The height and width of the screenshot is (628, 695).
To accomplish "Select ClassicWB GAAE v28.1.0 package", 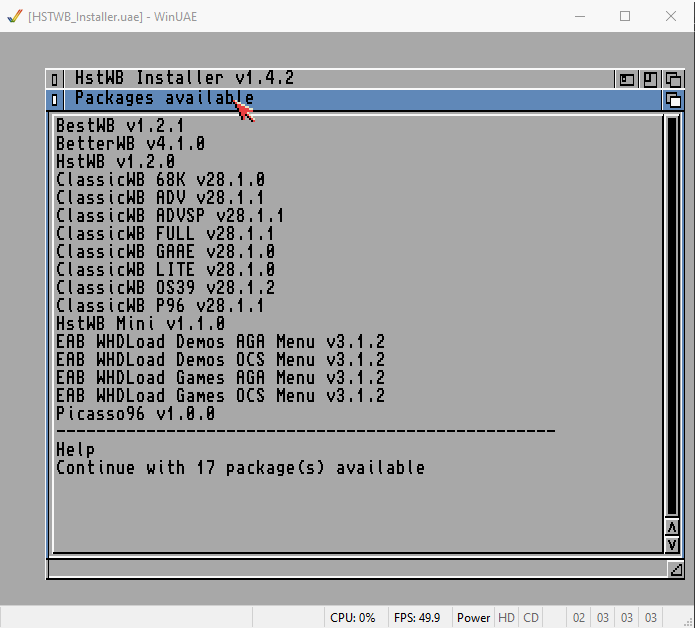I will coord(165,252).
